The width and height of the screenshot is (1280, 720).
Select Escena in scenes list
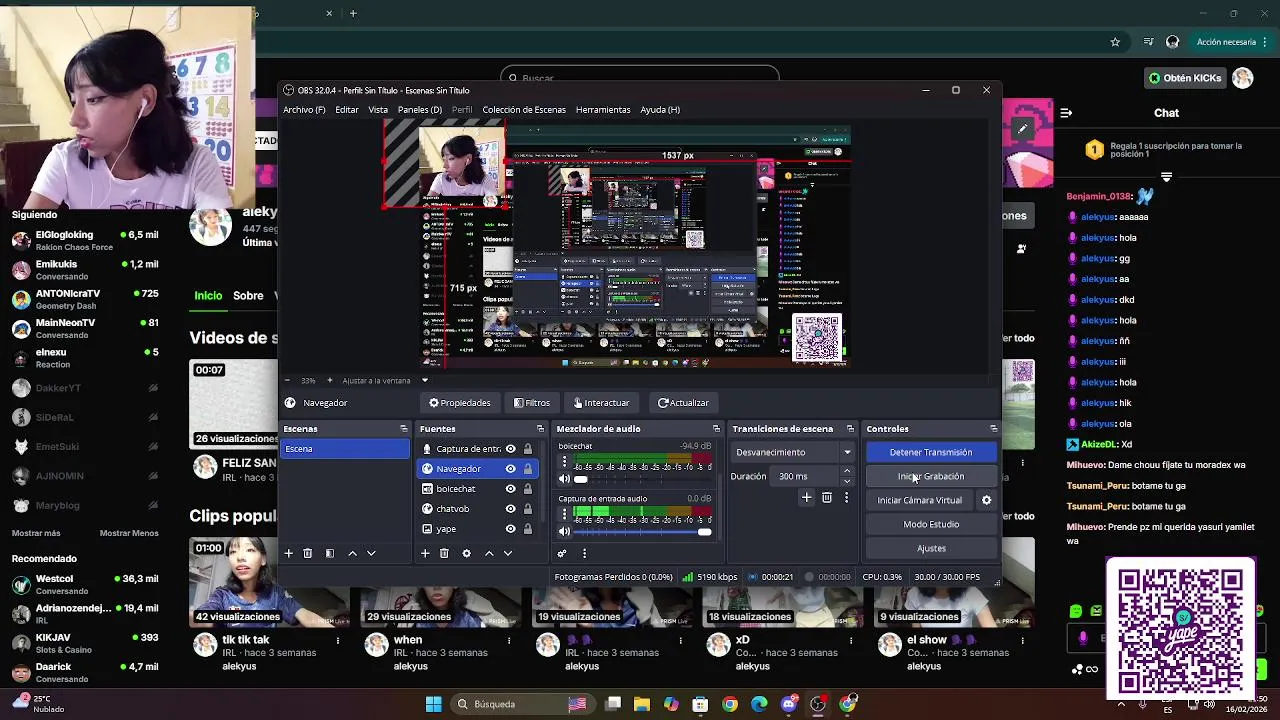tap(345, 449)
